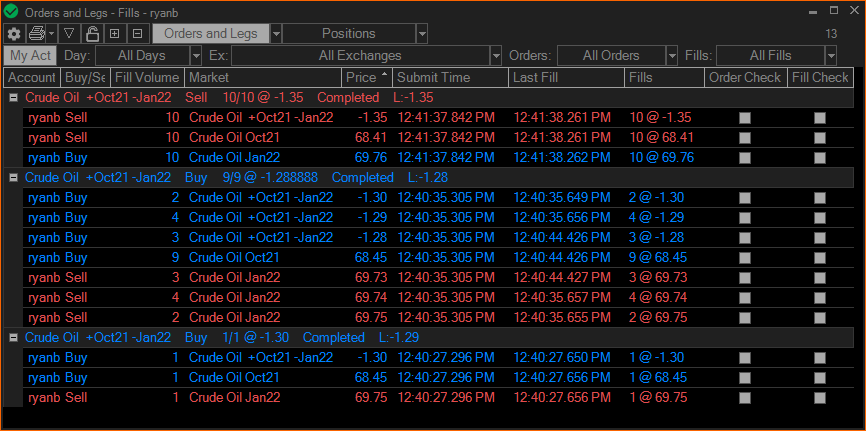This screenshot has width=866, height=431.
Task: Tick Order Check for the 1 @ 69.75 fill
Action: (744, 398)
